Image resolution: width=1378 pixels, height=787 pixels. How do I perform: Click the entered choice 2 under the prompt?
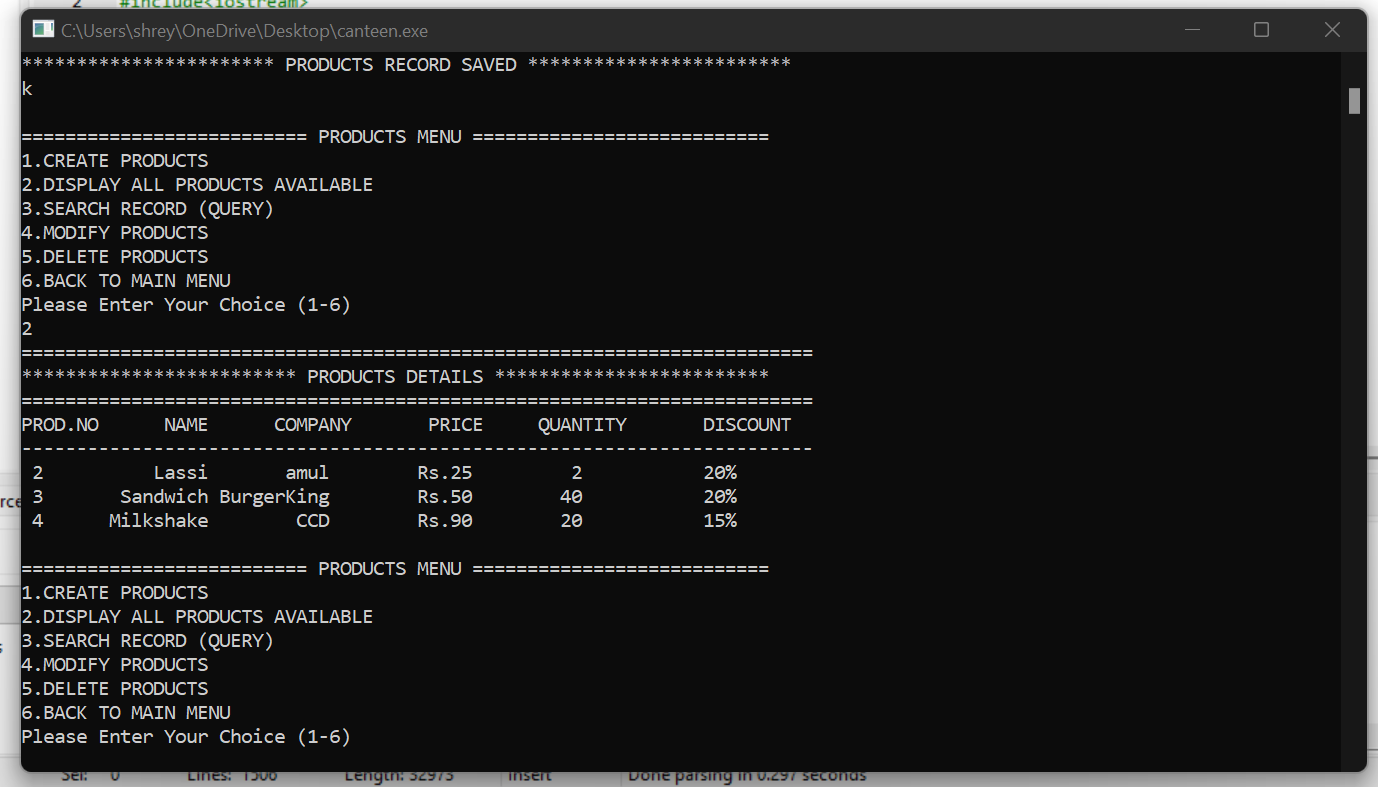pos(27,329)
